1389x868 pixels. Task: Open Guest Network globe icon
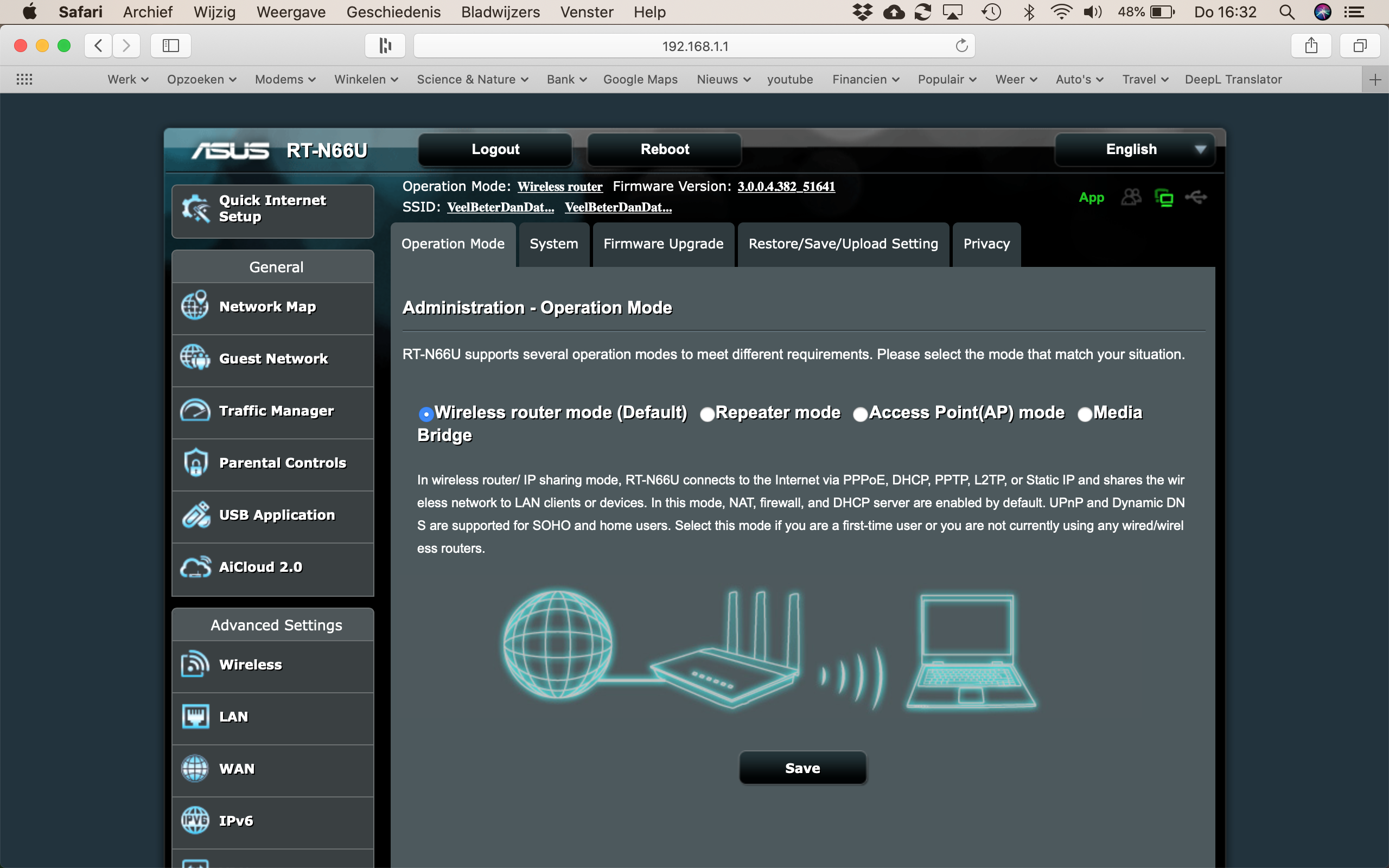click(x=195, y=358)
